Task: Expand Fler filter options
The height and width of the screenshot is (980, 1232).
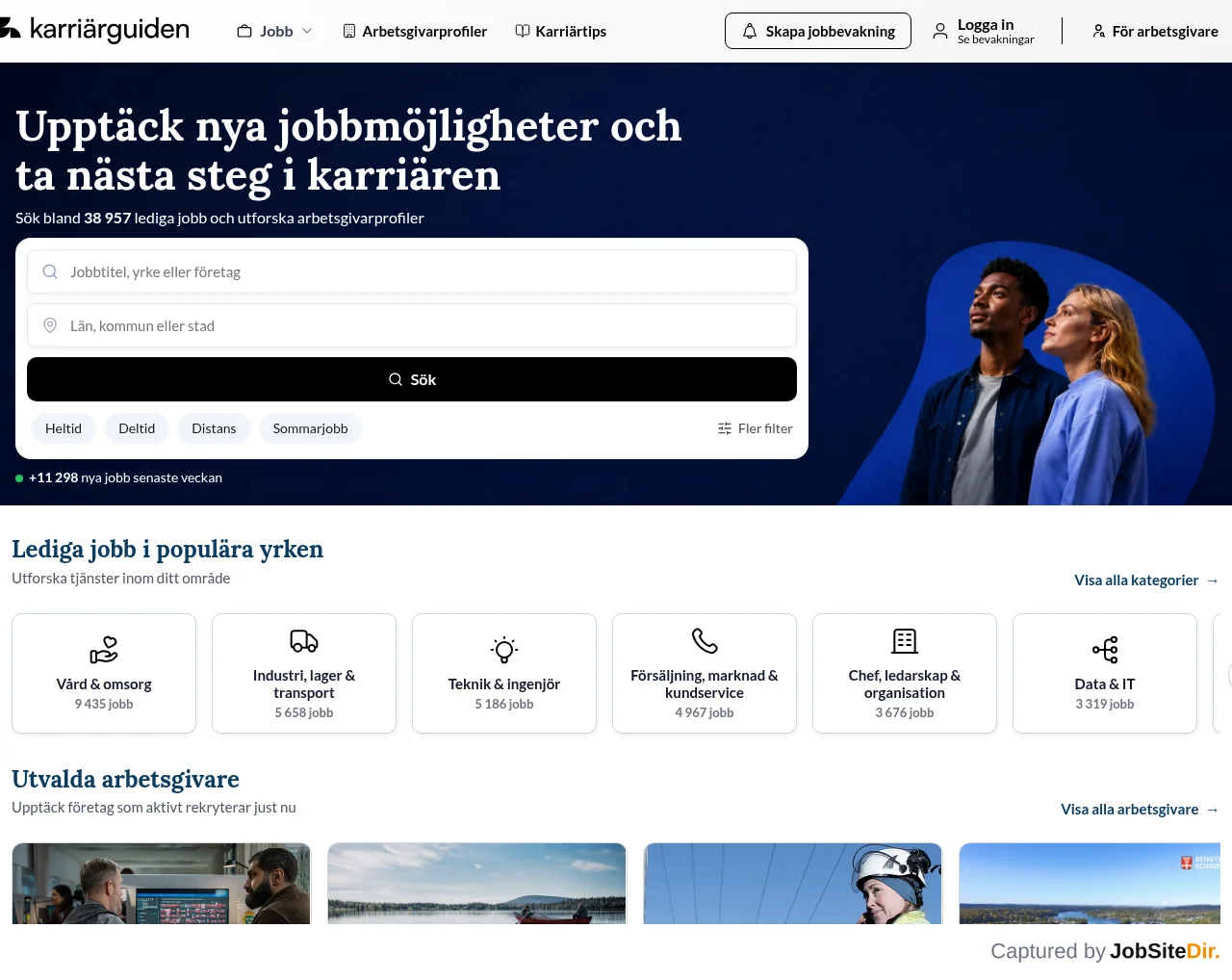Action: coord(756,428)
